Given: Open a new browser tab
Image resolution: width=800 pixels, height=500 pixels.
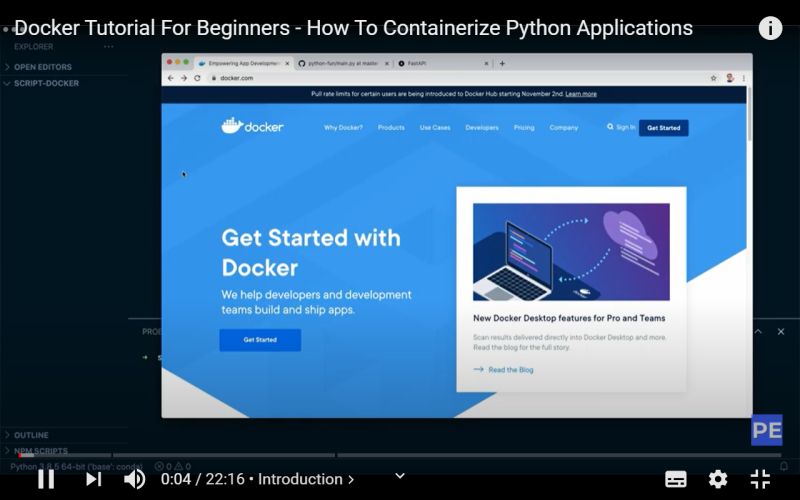Looking at the screenshot, I should 502,63.
